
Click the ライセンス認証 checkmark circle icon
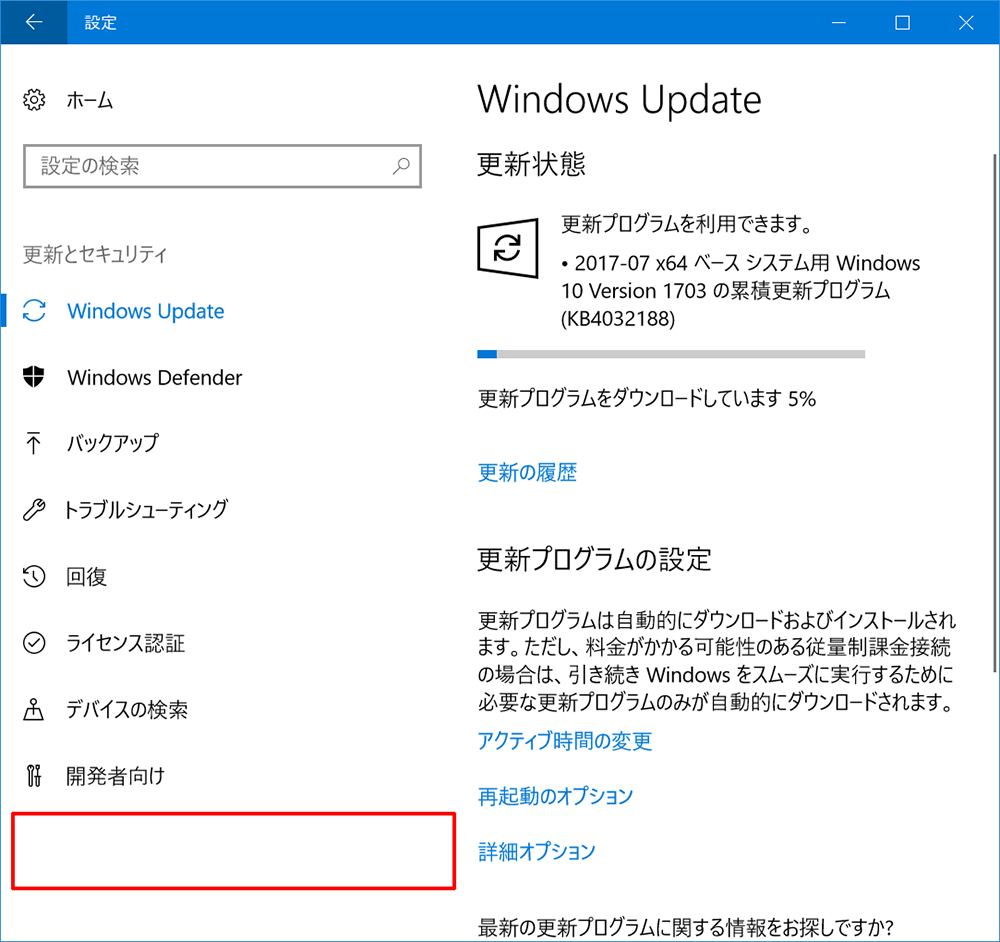[x=34, y=643]
